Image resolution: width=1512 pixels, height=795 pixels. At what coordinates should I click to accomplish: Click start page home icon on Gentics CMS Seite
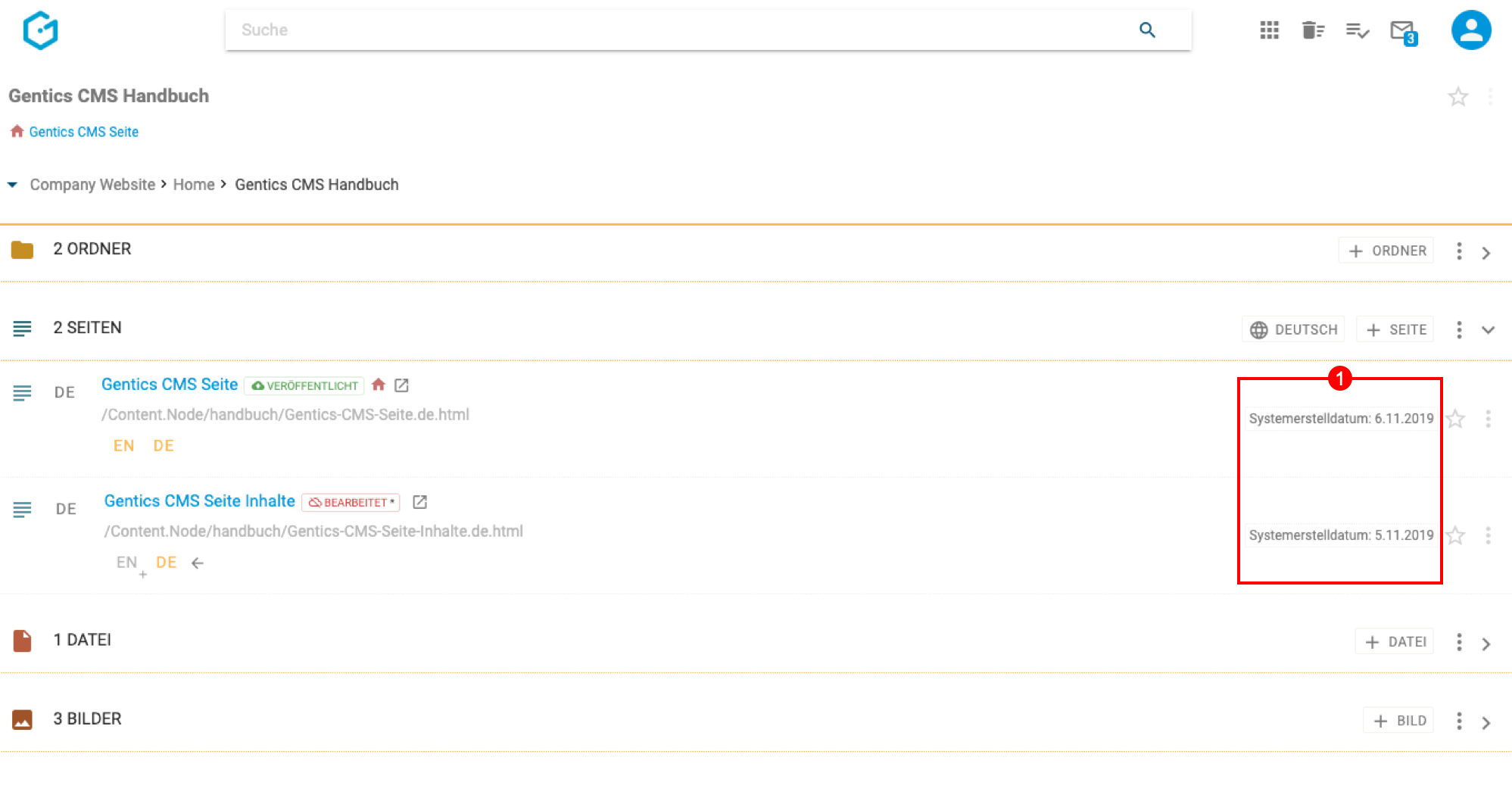tap(379, 385)
